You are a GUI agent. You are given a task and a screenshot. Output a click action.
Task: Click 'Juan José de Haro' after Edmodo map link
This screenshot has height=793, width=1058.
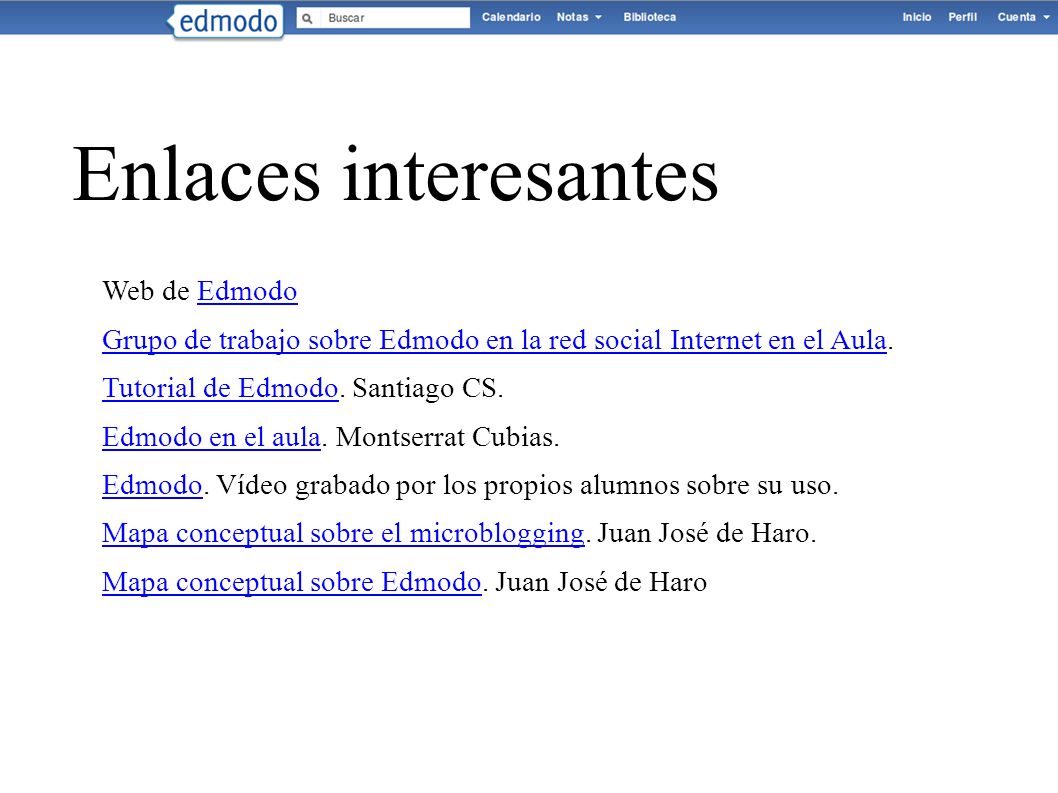(601, 582)
